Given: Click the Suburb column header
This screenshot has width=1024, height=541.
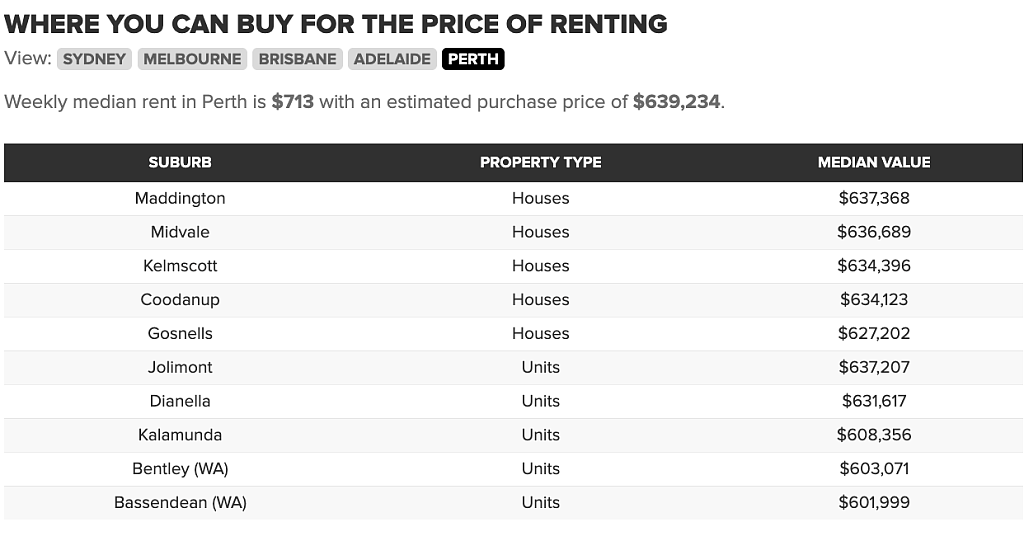Looking at the screenshot, I should coord(180,163).
